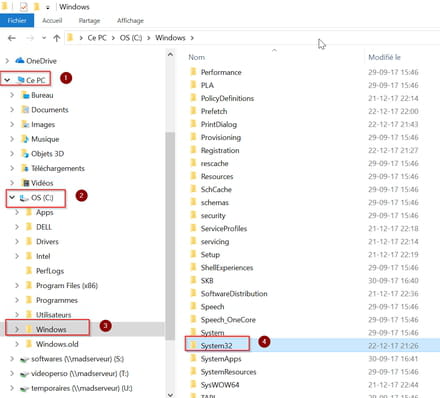This screenshot has width=440, height=398.
Task: Expand Program Files (x86) node
Action: pyautogui.click(x=17, y=285)
